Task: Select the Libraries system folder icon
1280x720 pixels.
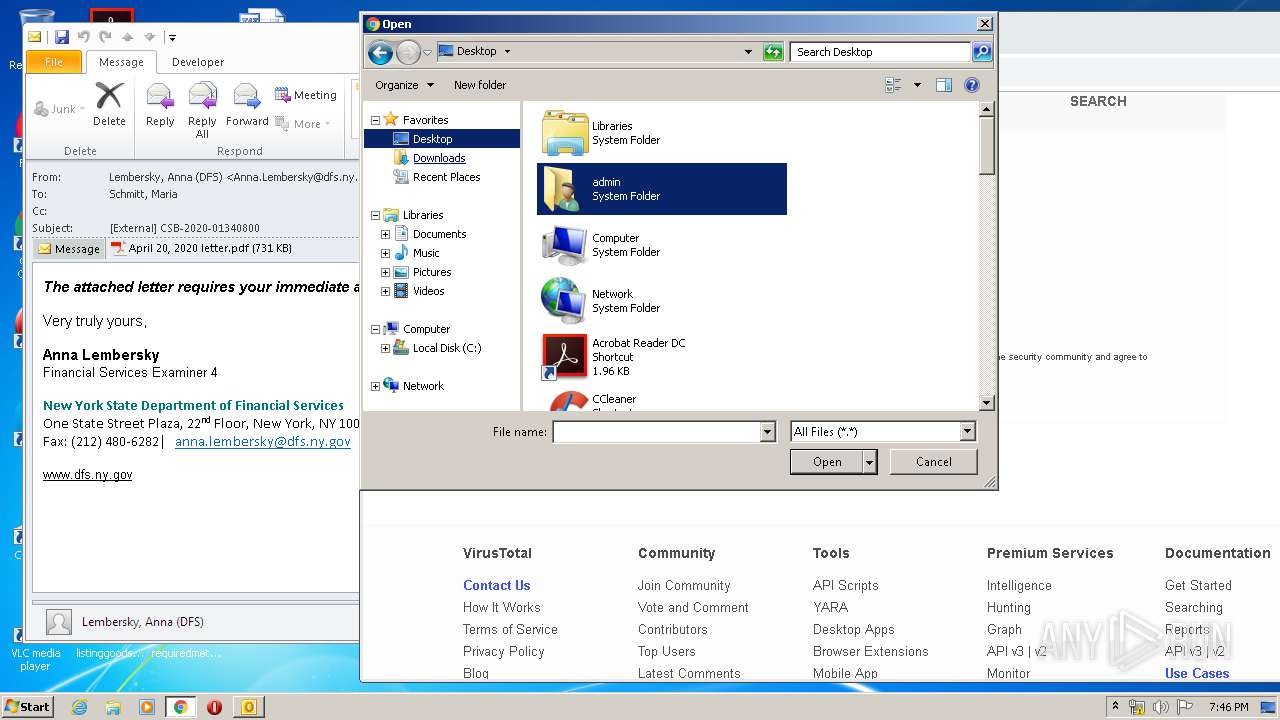Action: (x=565, y=132)
